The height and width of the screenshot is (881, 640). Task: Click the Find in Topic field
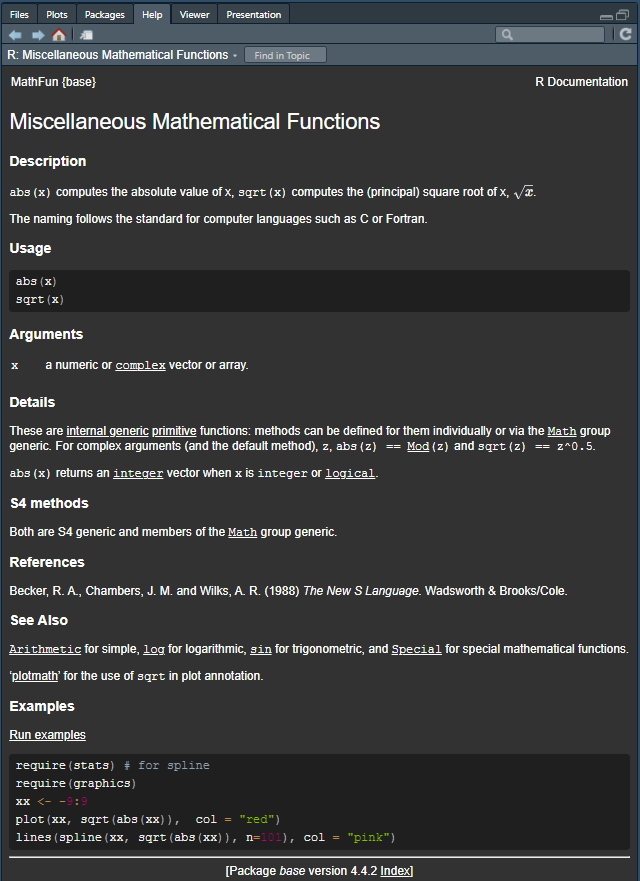284,56
